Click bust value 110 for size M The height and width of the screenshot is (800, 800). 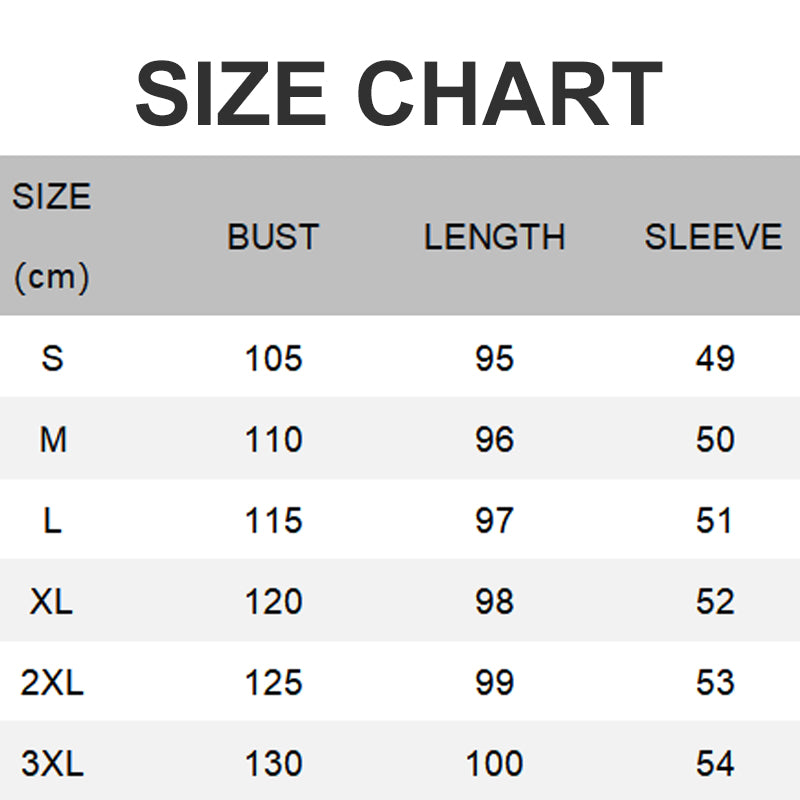(x=273, y=439)
